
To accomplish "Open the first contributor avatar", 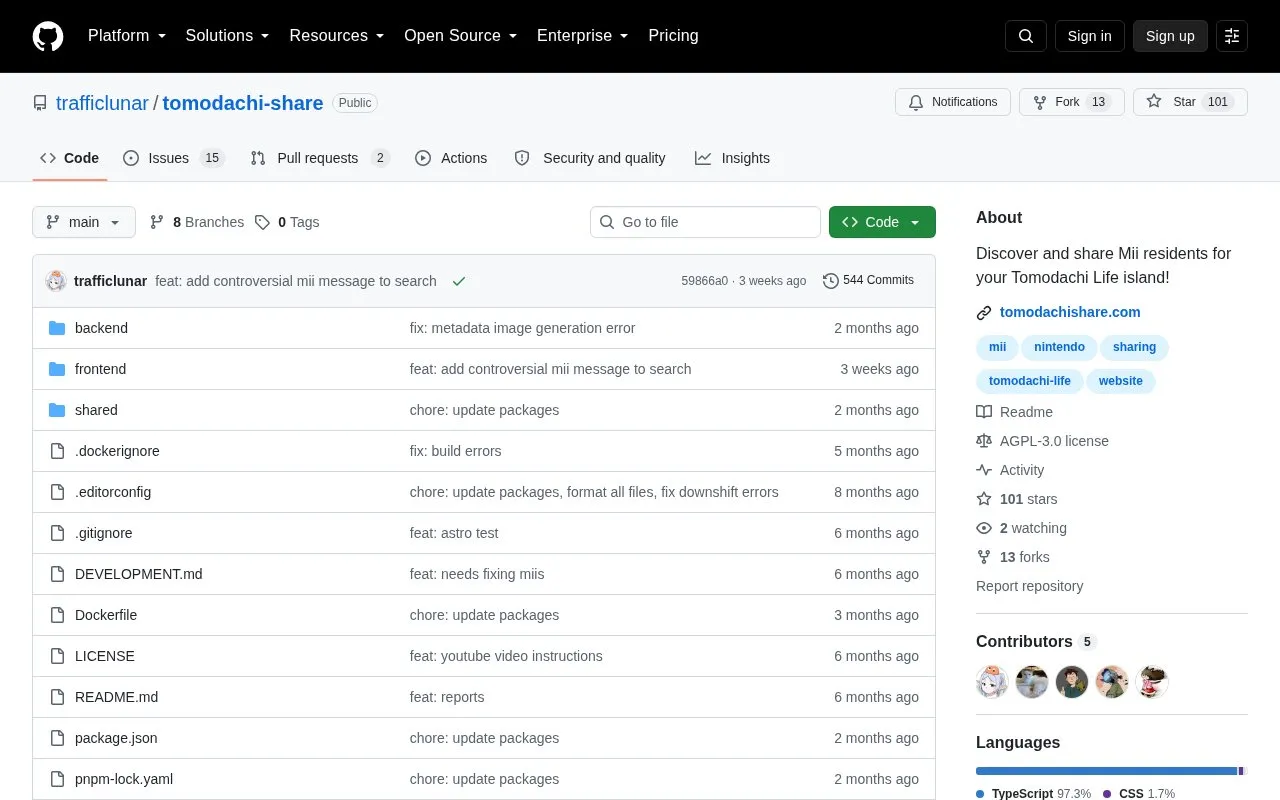I will click(992, 682).
